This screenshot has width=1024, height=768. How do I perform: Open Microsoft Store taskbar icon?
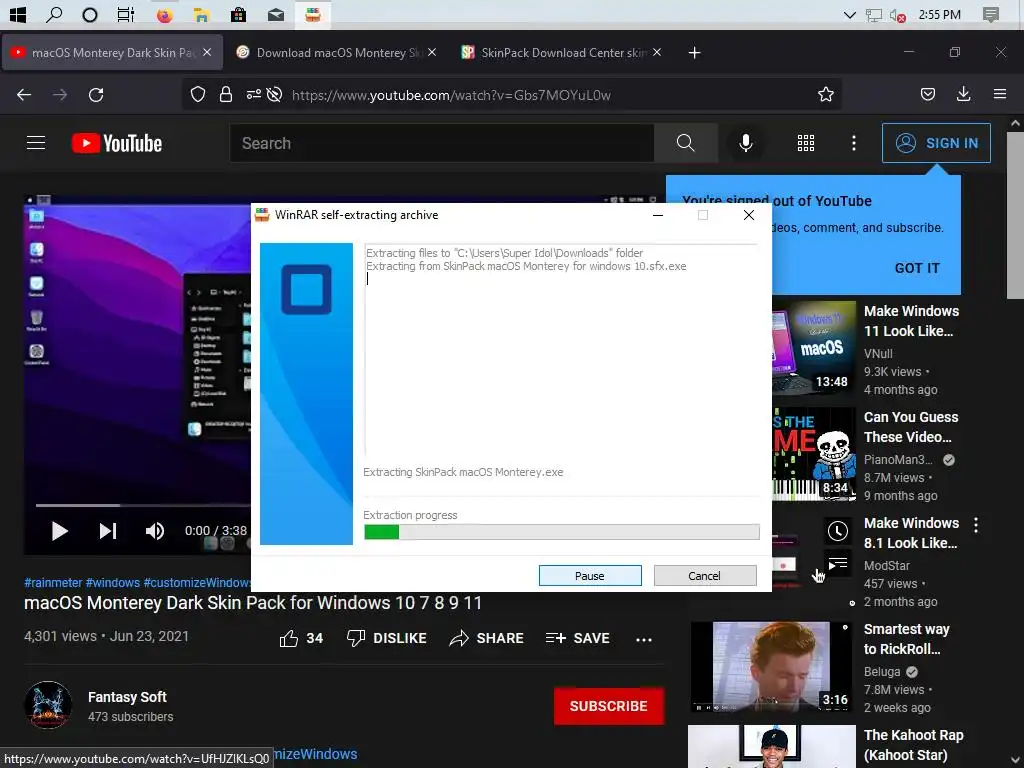(x=238, y=14)
